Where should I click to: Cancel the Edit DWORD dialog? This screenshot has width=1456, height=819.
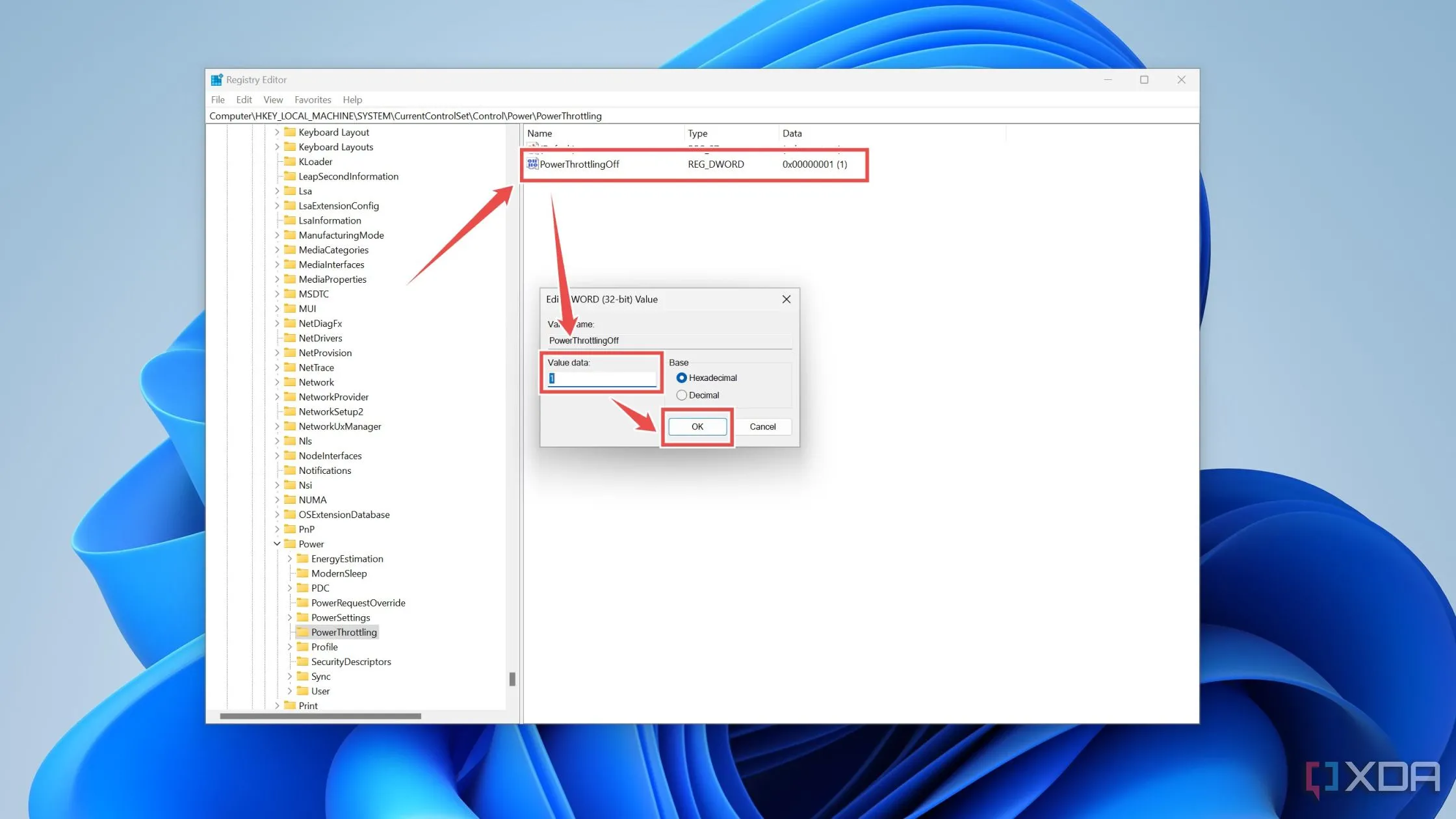click(762, 426)
